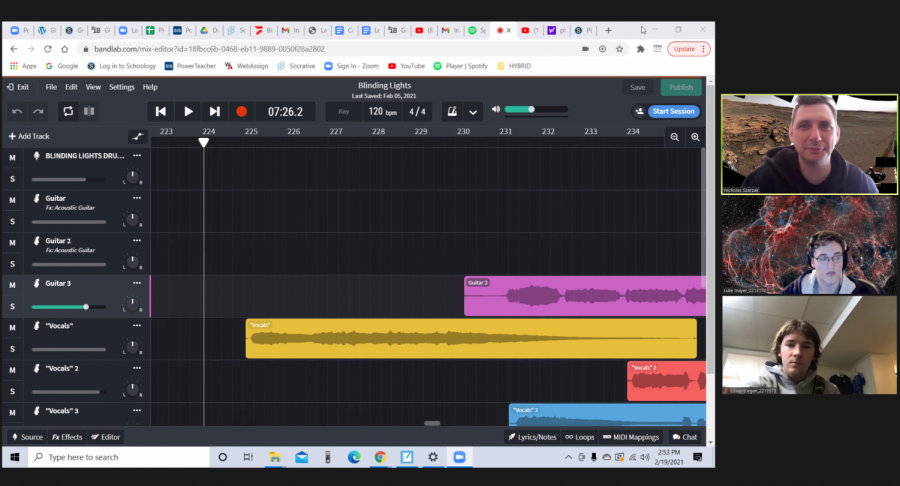Select the purple Guitar 3 audio region
The width and height of the screenshot is (900, 486).
pyautogui.click(x=585, y=296)
